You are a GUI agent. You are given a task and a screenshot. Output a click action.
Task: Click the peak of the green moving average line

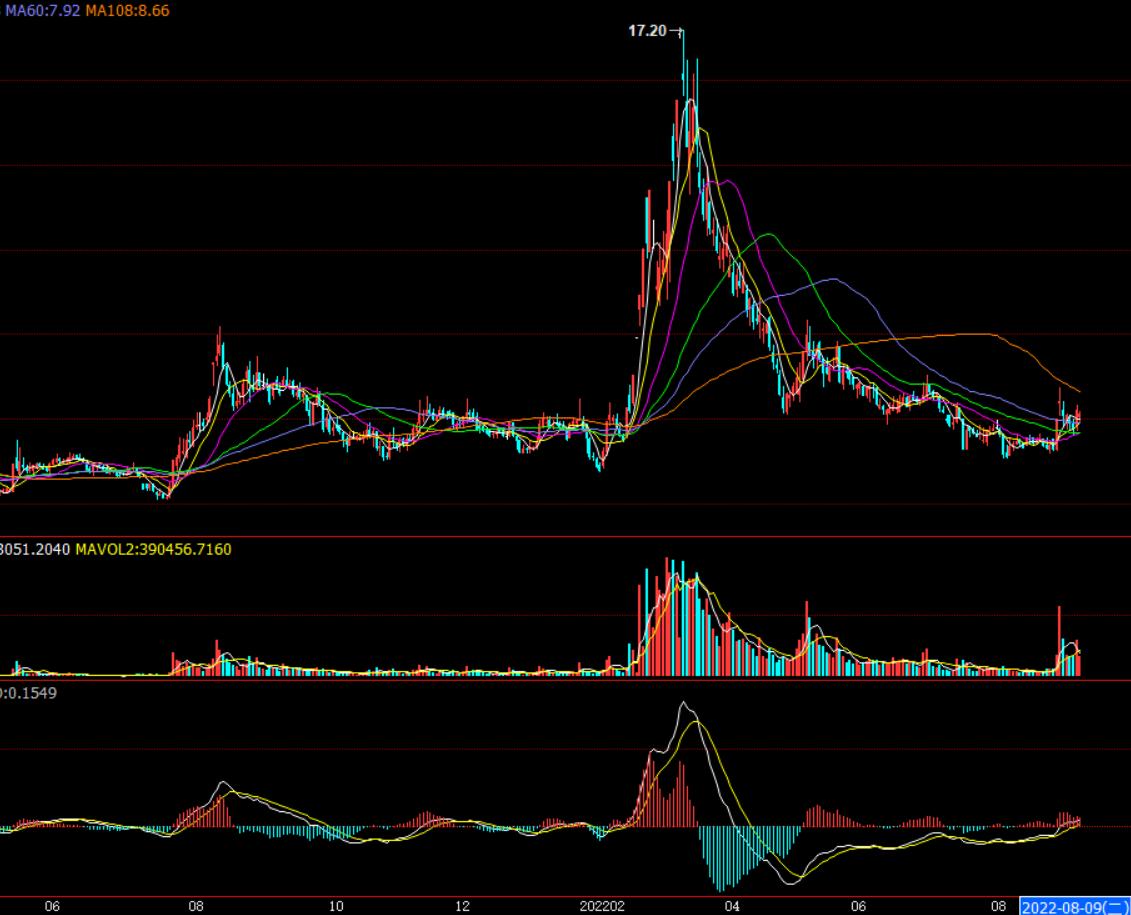pyautogui.click(x=768, y=234)
